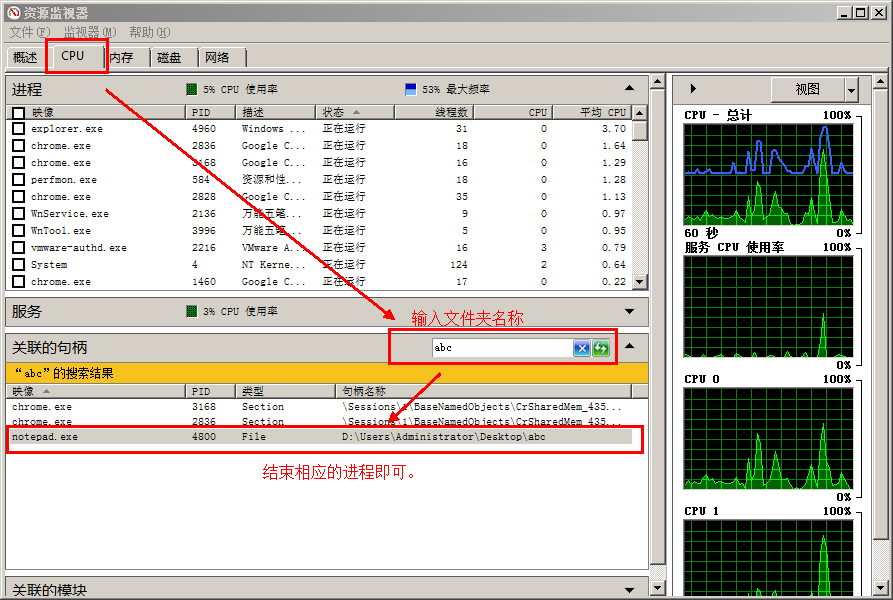893x600 pixels.
Task: Click the handle search input field
Action: click(x=501, y=348)
